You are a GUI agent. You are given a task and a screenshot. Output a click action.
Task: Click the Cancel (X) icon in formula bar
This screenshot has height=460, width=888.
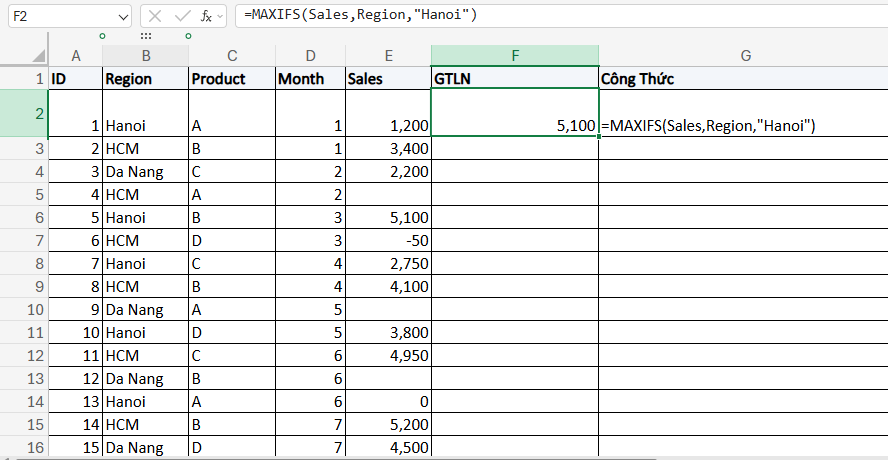pos(155,16)
